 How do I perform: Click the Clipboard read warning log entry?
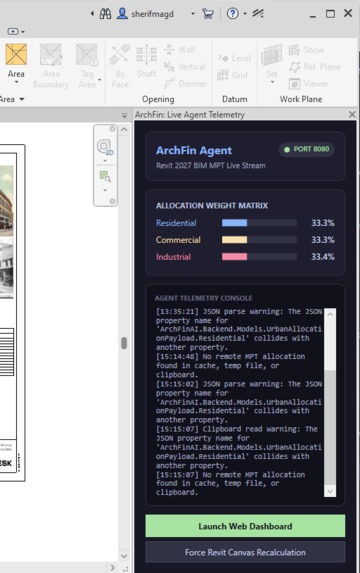[x=239, y=447]
